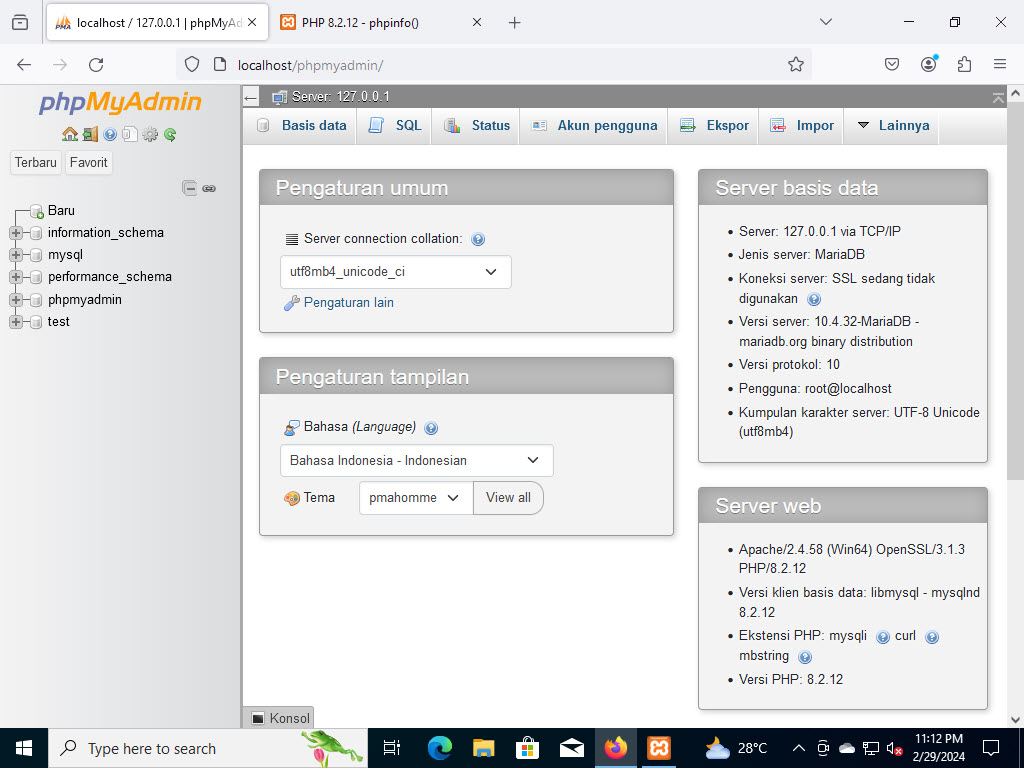1024x768 pixels.
Task: Expand the mysql database tree node
Action: 16,254
